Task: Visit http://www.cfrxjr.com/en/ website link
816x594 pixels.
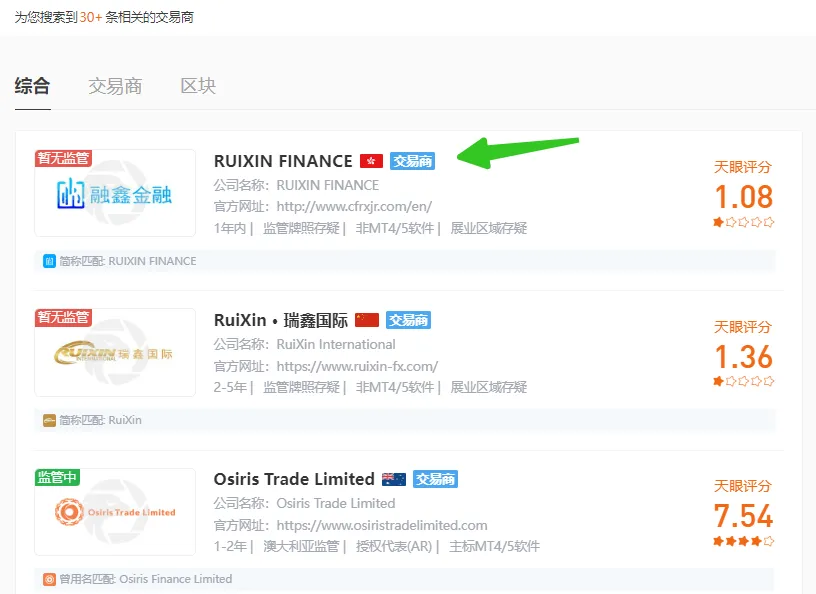Action: click(354, 207)
